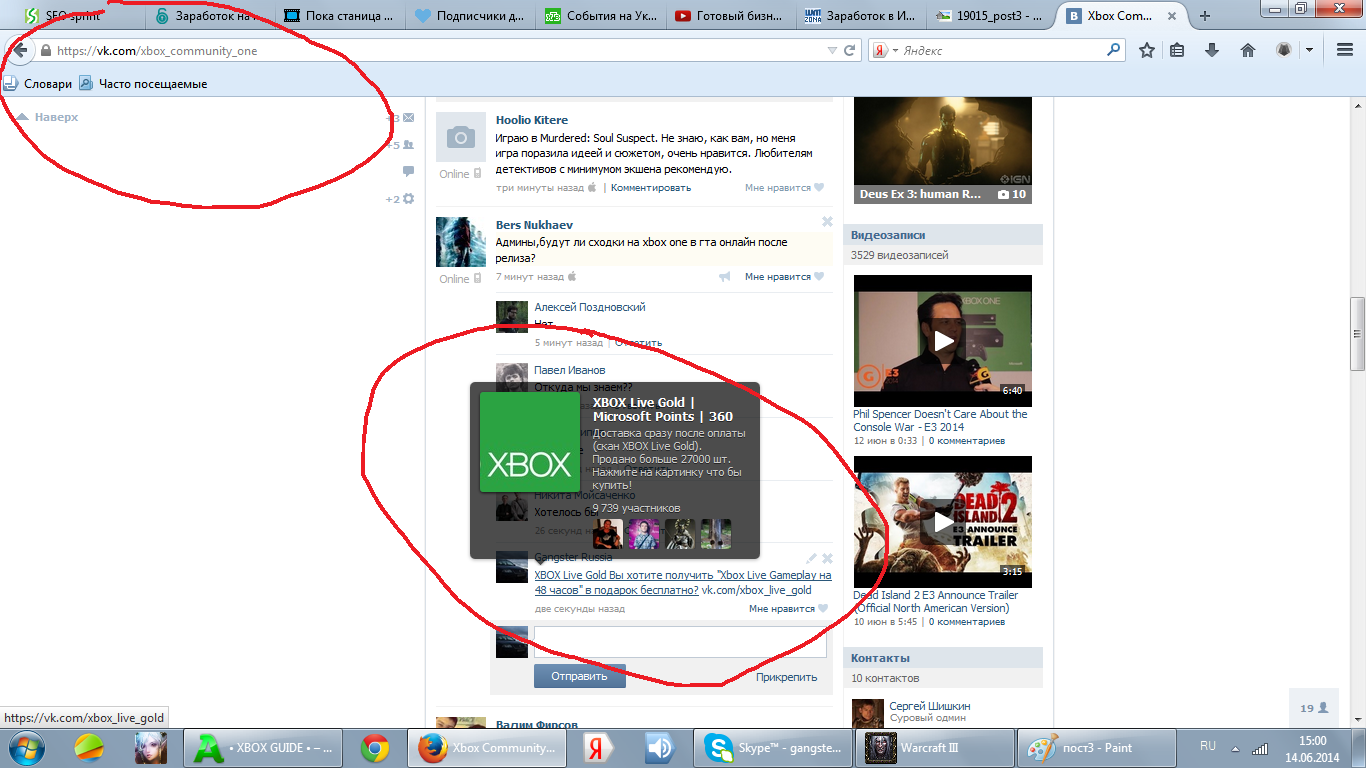1366x768 pixels.
Task: Launch Chrome from the taskbar
Action: (x=375, y=748)
